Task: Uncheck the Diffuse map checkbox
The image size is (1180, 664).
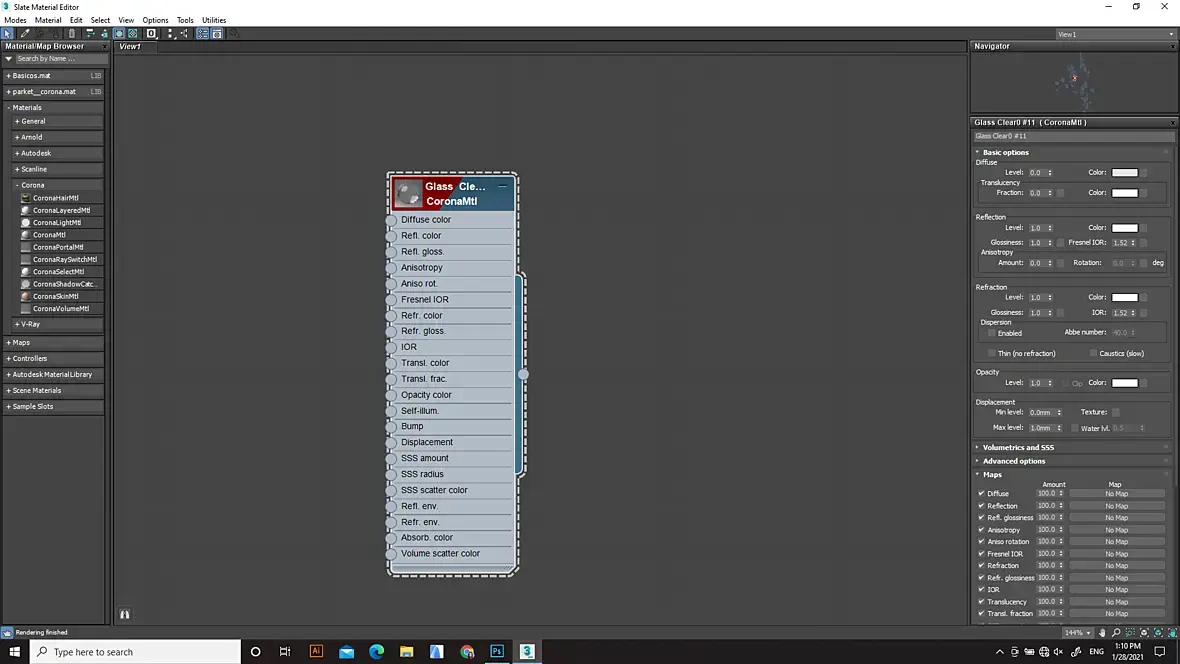Action: point(981,494)
